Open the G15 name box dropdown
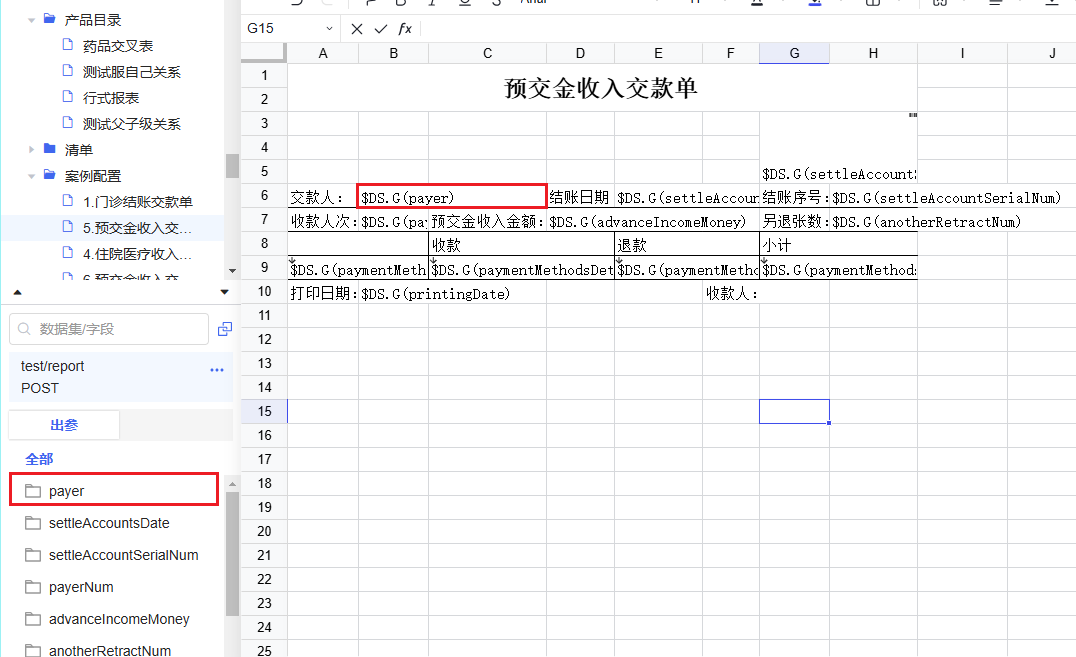 pos(329,29)
